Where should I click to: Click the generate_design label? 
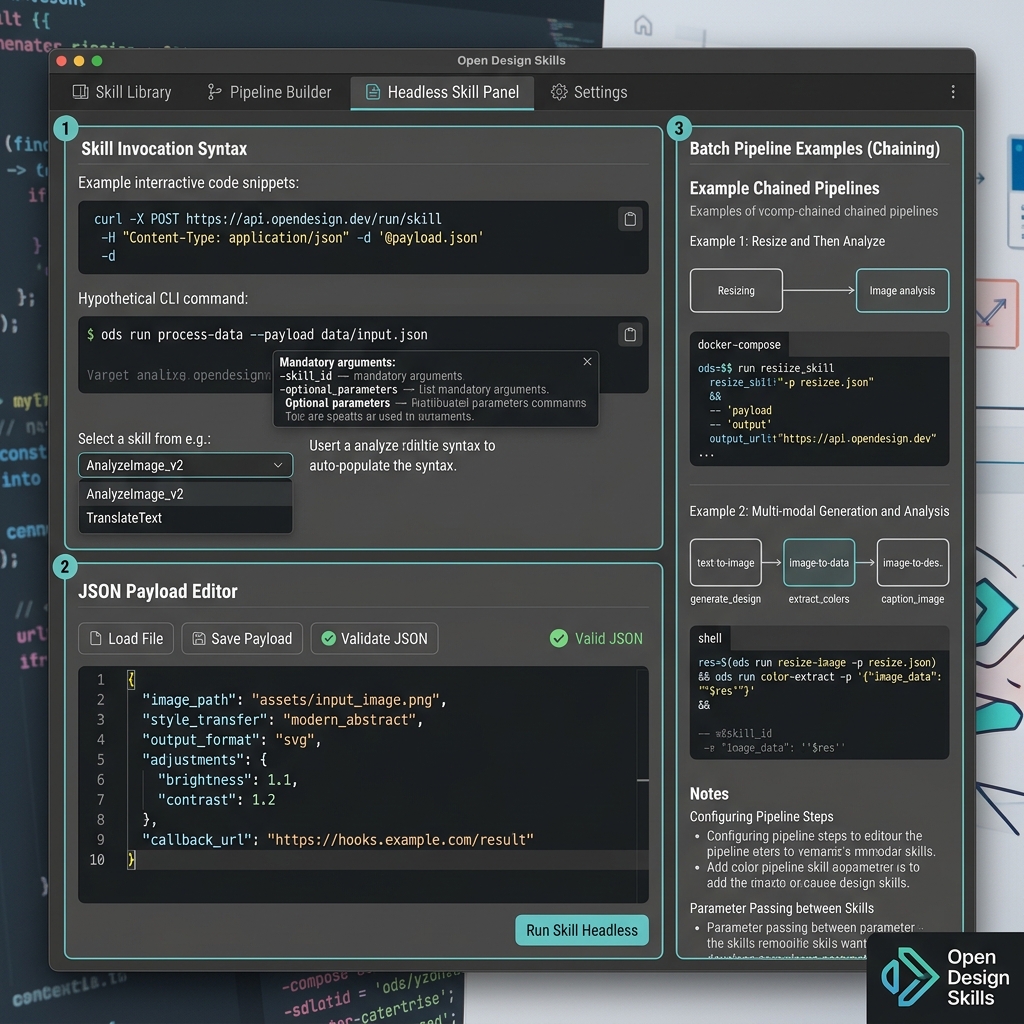tap(726, 599)
